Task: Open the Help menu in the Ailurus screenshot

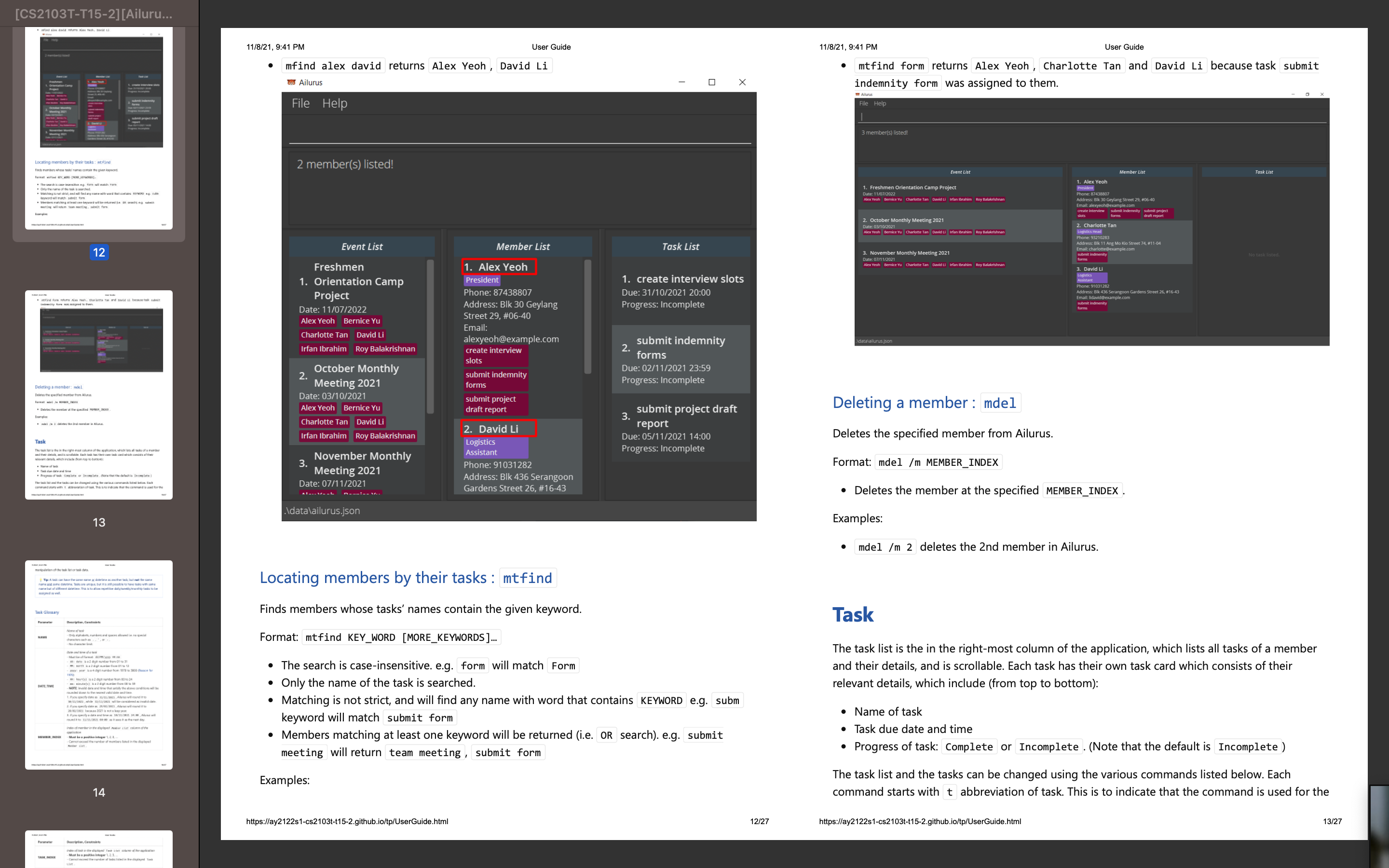Action: pos(335,103)
